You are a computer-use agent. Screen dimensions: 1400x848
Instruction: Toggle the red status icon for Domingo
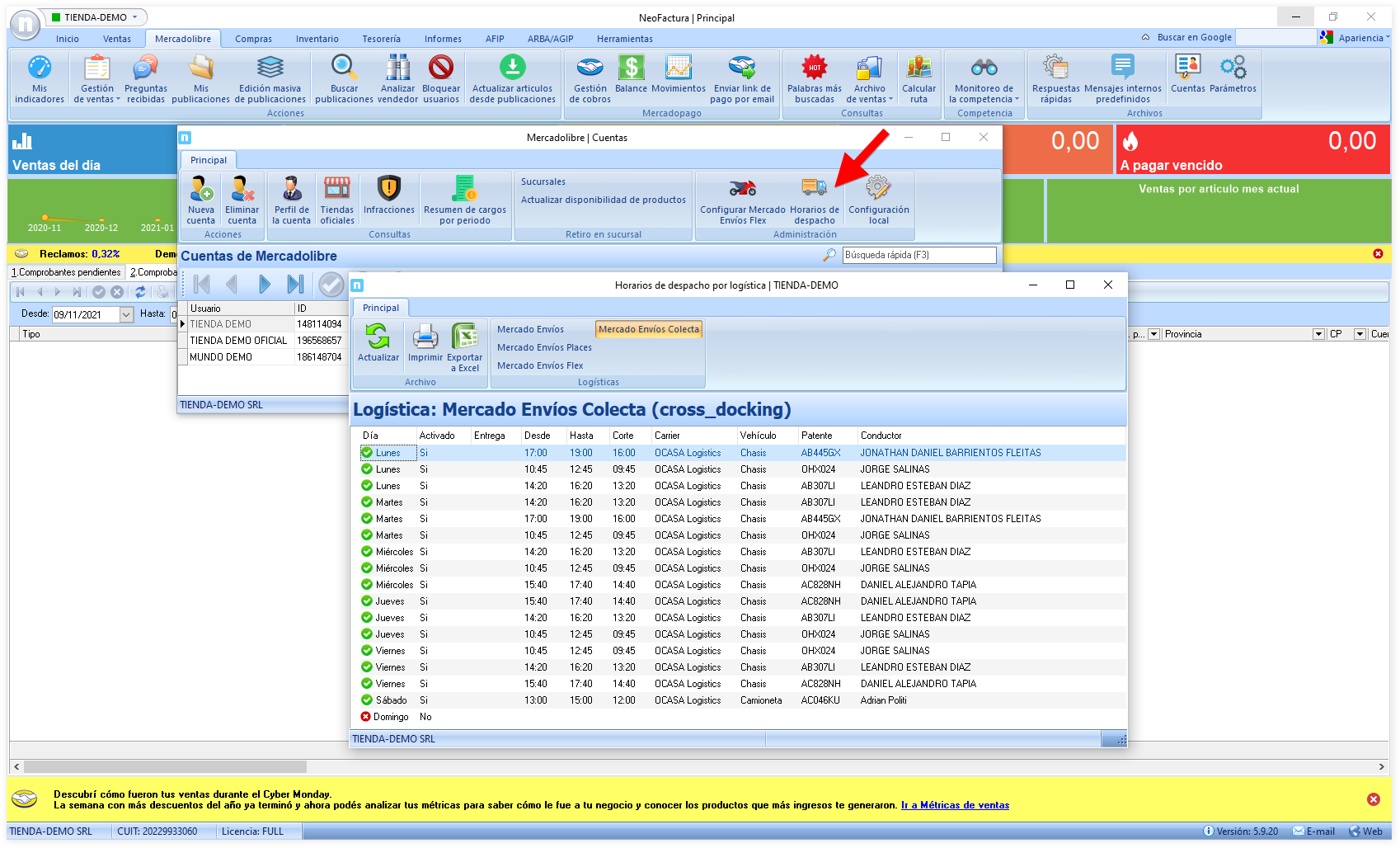366,717
